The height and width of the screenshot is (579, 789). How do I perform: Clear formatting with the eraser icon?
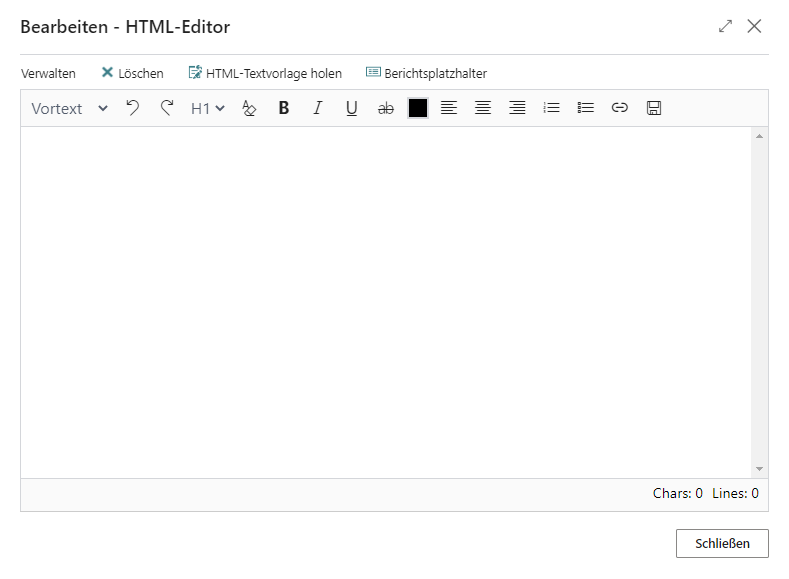(x=249, y=108)
